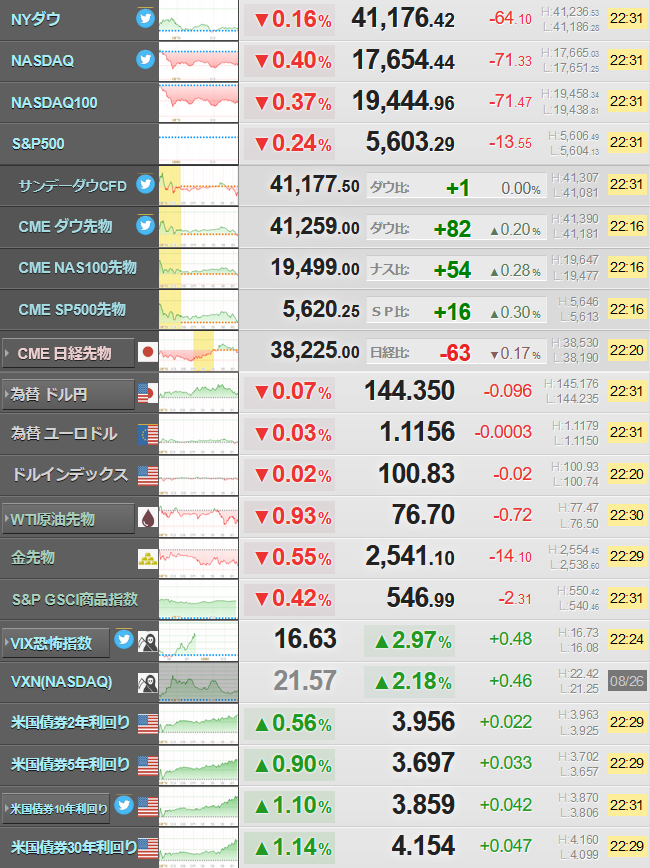Click US flag on 米国債券2年利回り row
Image resolution: width=650 pixels, height=868 pixels.
pos(148,724)
